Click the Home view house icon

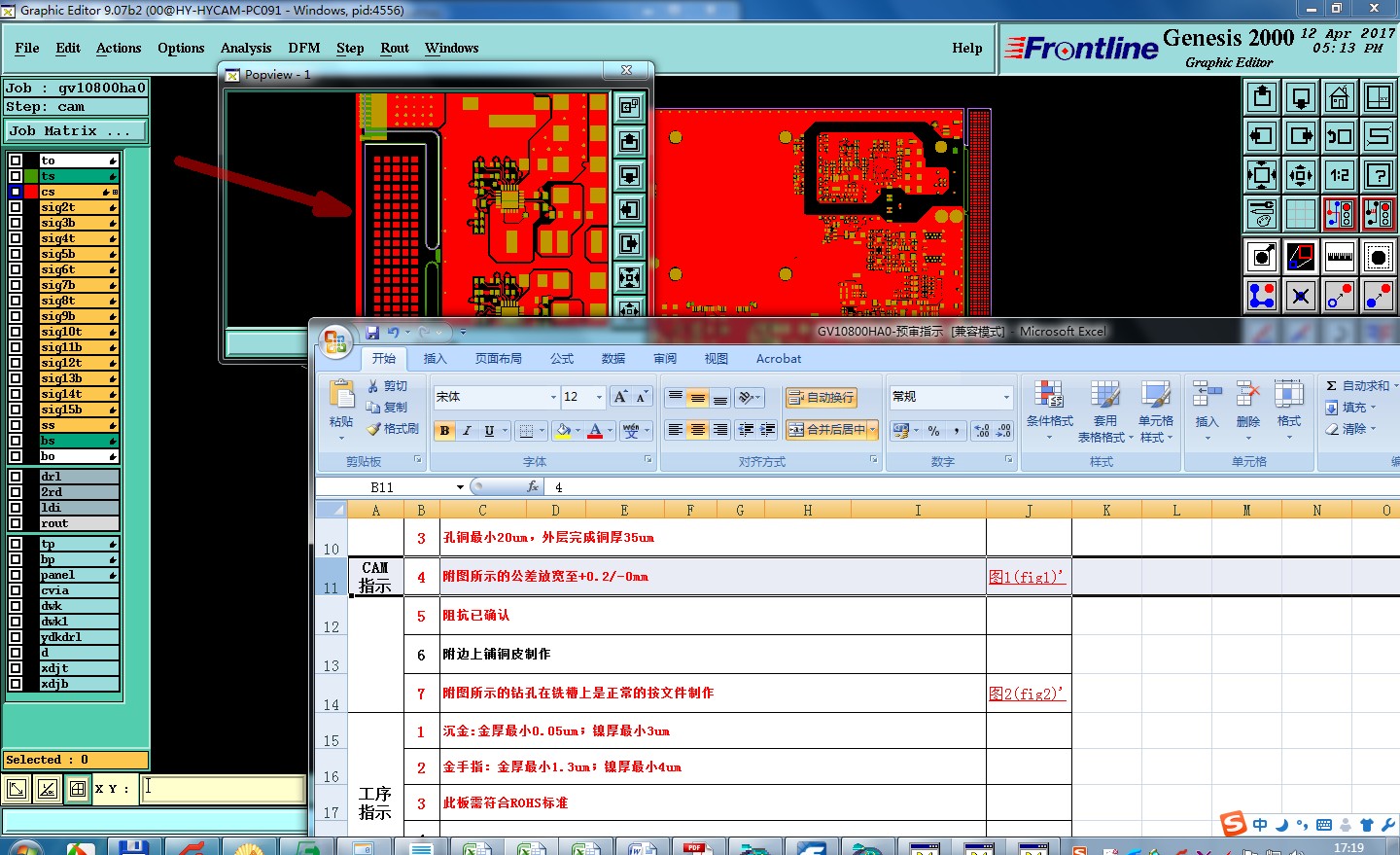(x=1340, y=97)
